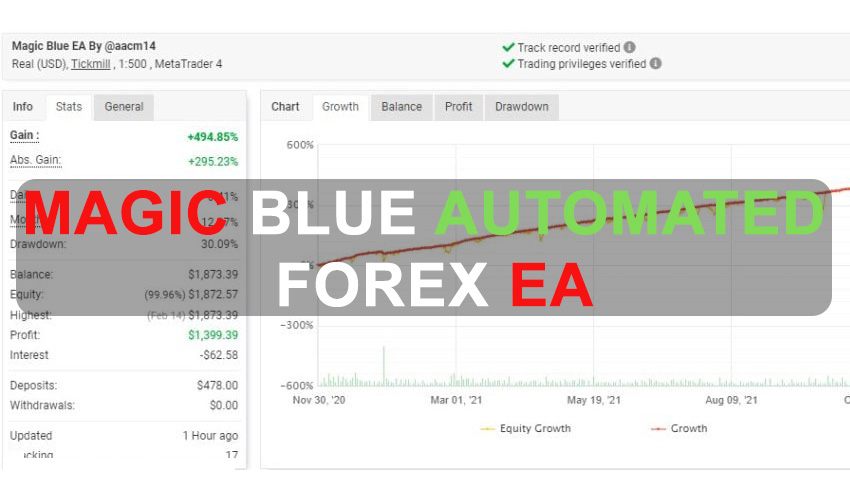Click the green checkmark beside Trading privileges verified
This screenshot has width=850, height=500.
pos(508,63)
